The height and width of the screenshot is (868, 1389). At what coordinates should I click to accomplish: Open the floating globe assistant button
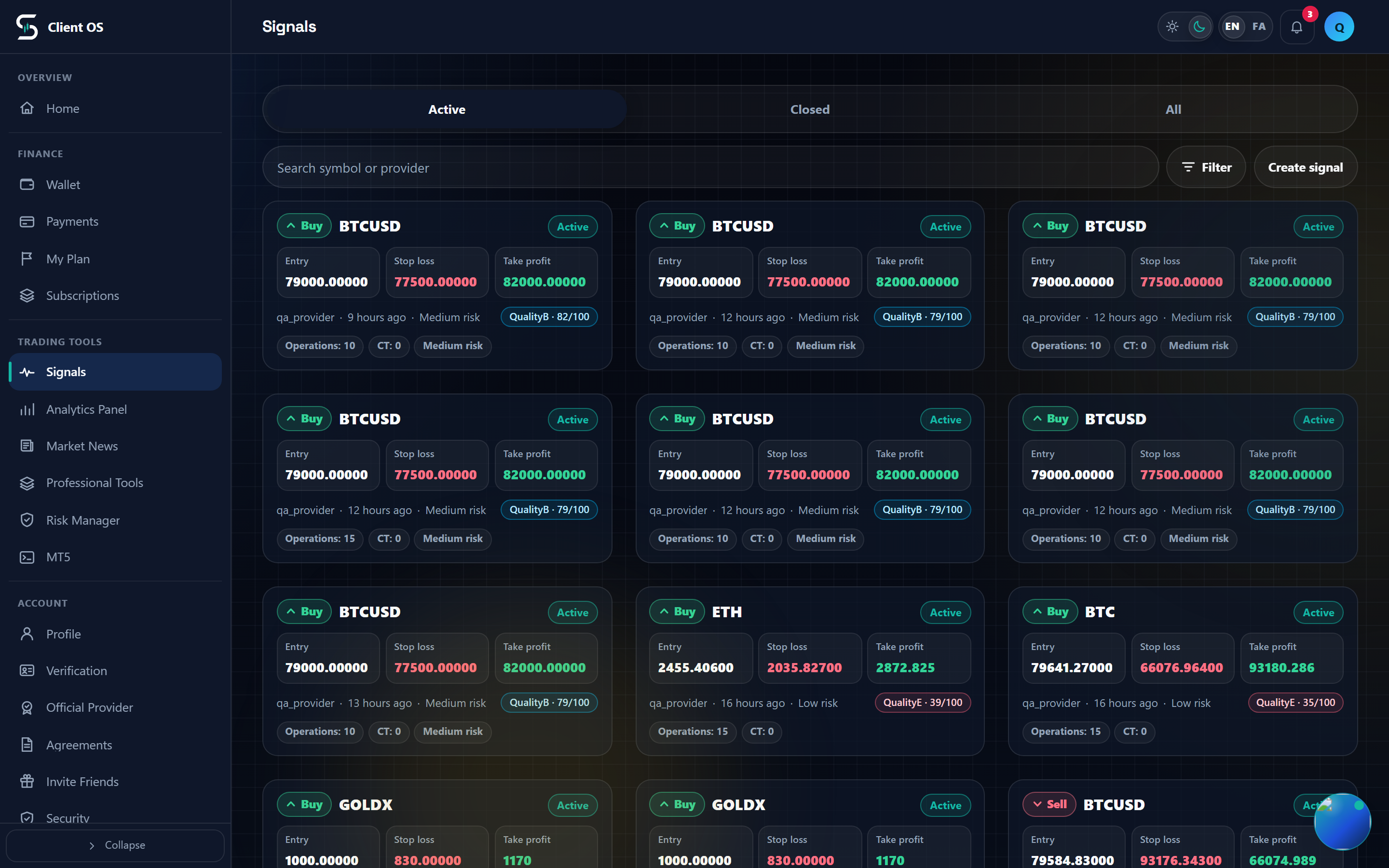click(x=1343, y=821)
